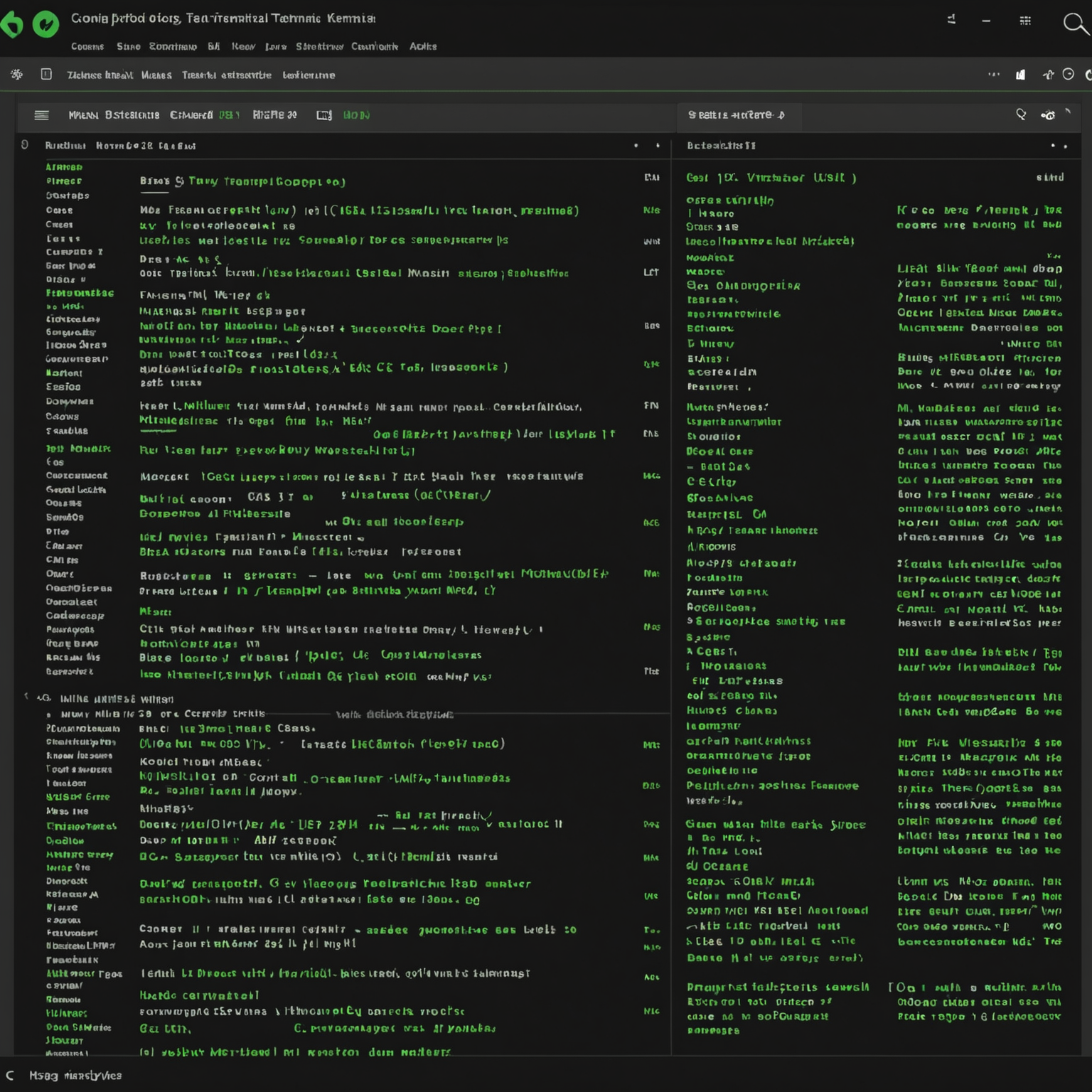This screenshot has height=1092, width=1092.
Task: Expand the chevron beside lower section header
Action: pos(26,696)
